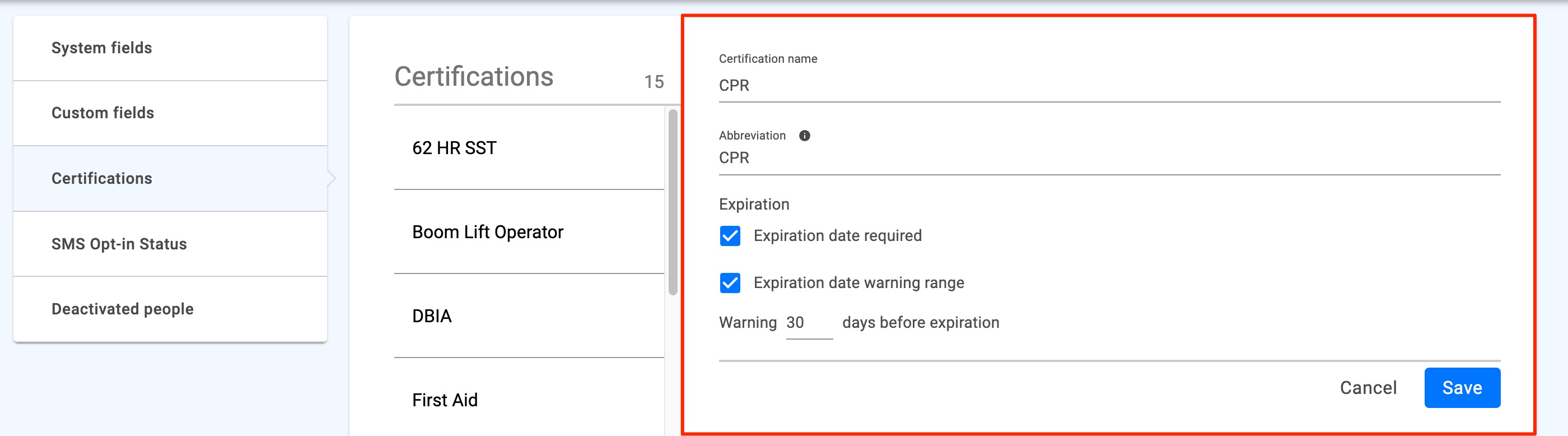Viewport: 1568px width, 436px height.
Task: Click the Abbreviation input field
Action: pyautogui.click(x=1109, y=159)
